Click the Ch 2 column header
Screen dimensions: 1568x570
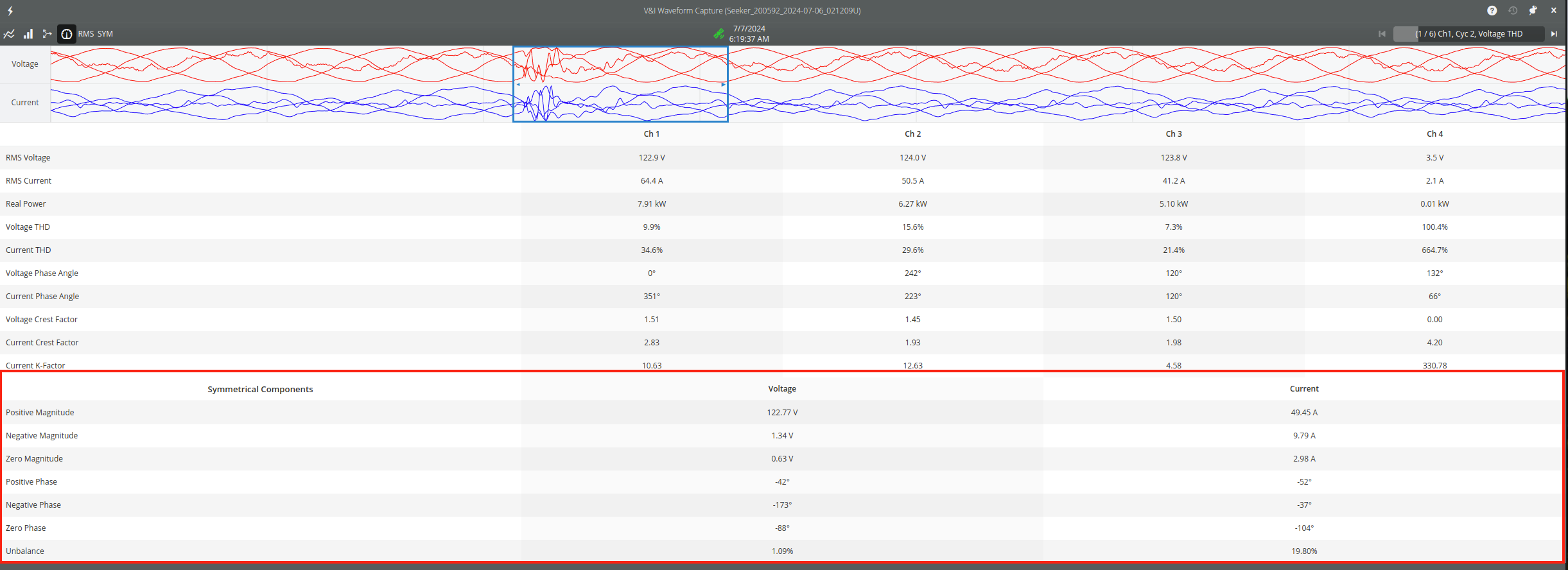(912, 134)
